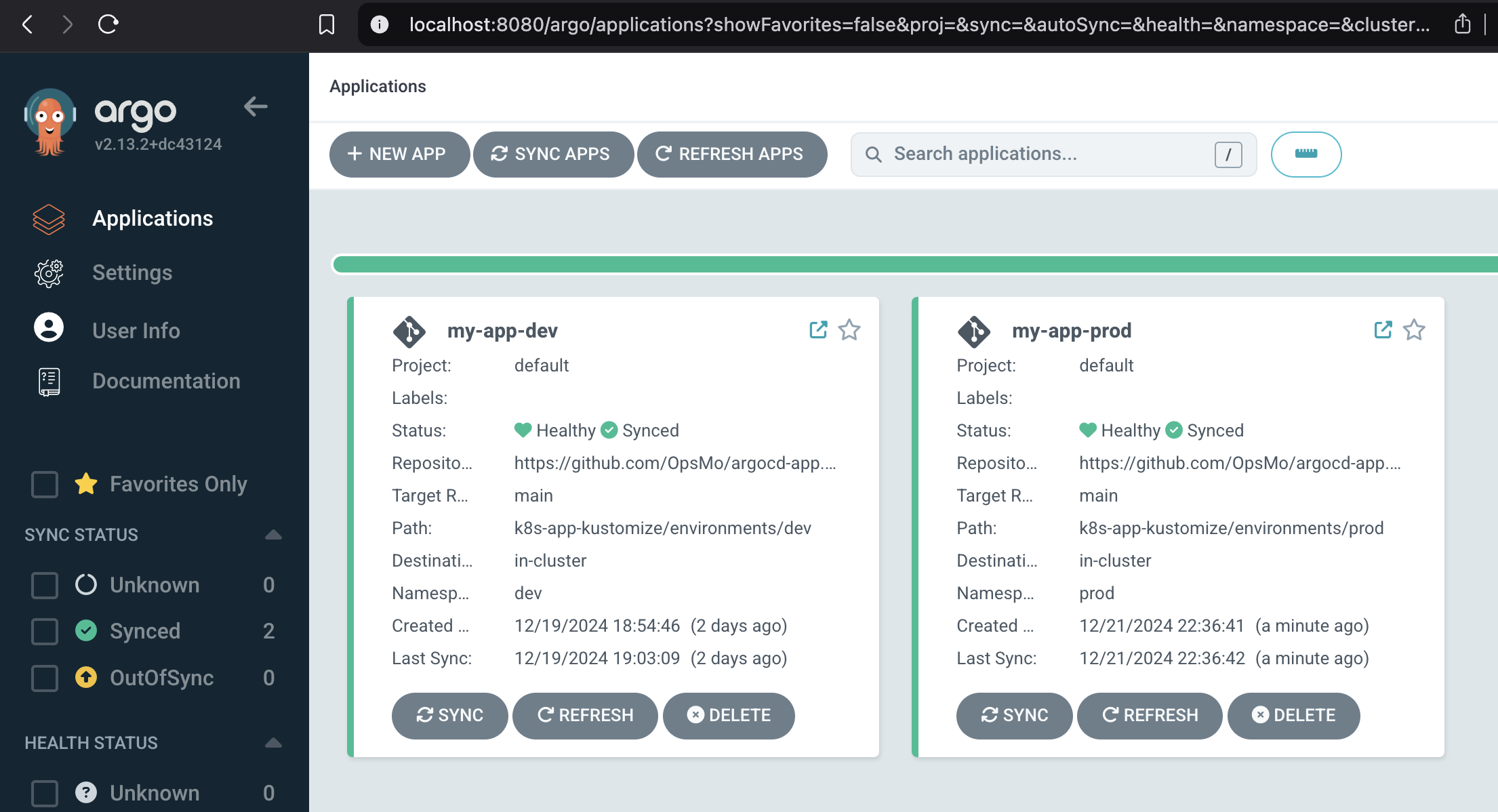The image size is (1498, 812).
Task: Click the search magnifier icon
Action: click(874, 155)
